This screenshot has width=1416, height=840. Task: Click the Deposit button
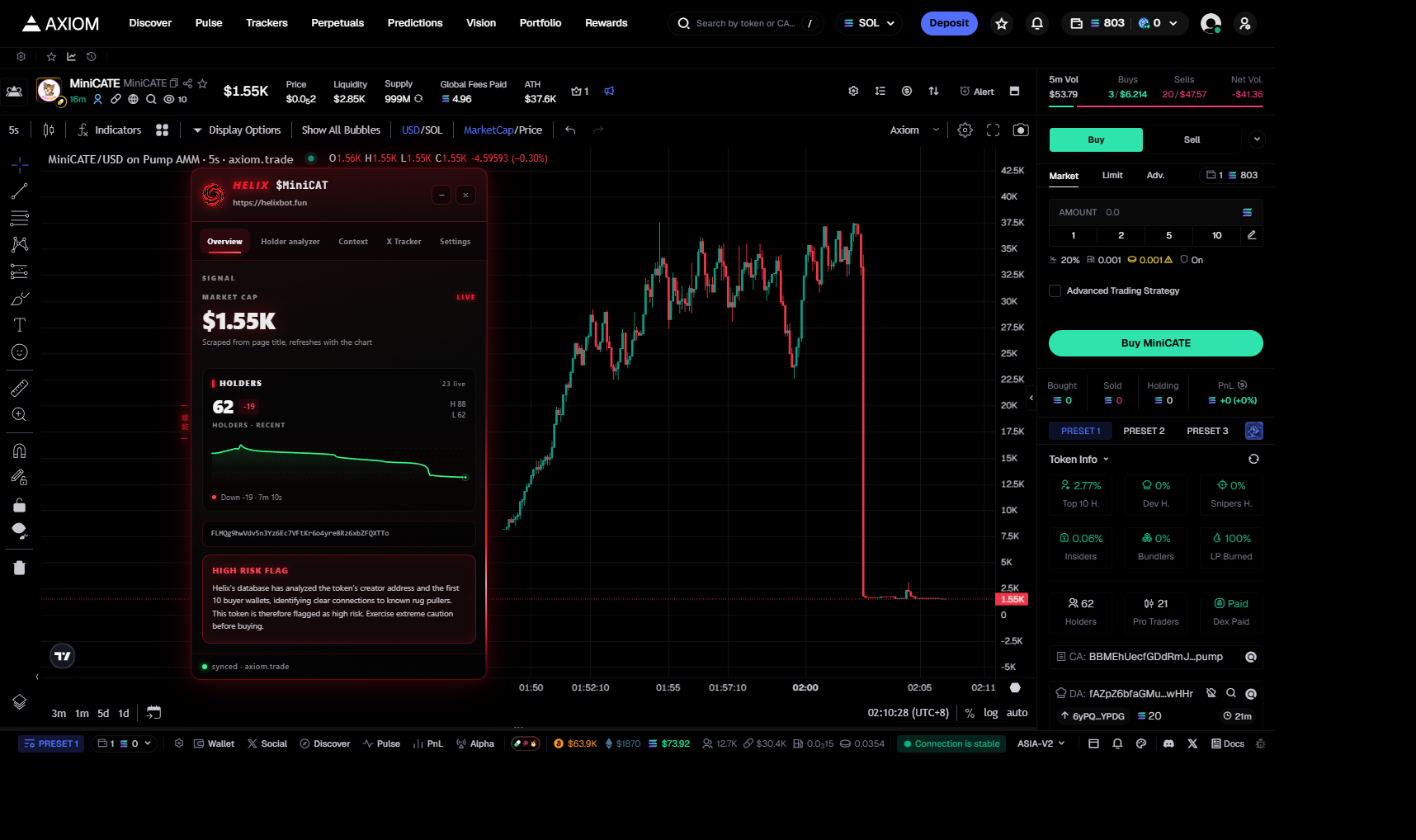(x=949, y=23)
